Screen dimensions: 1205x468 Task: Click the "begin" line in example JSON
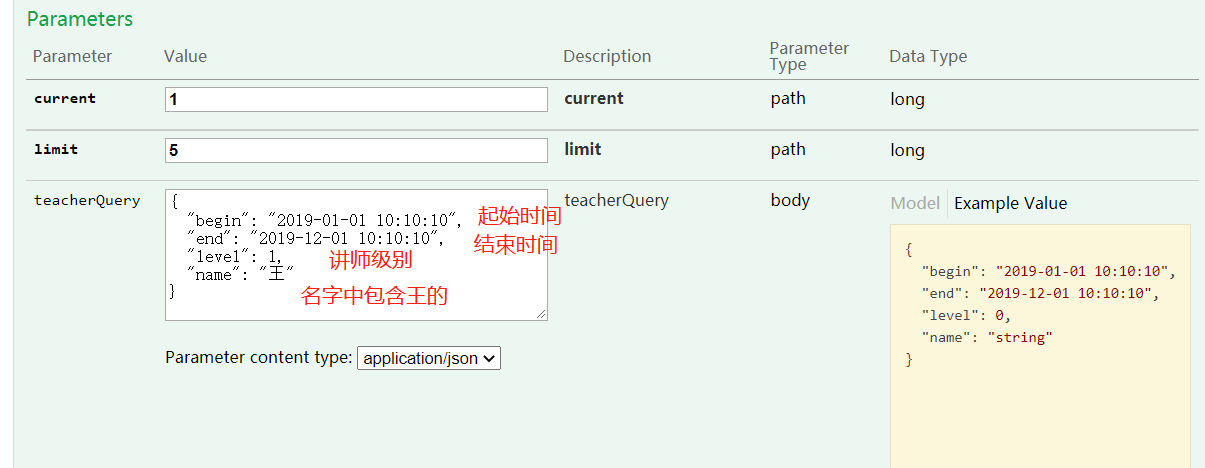1049,271
